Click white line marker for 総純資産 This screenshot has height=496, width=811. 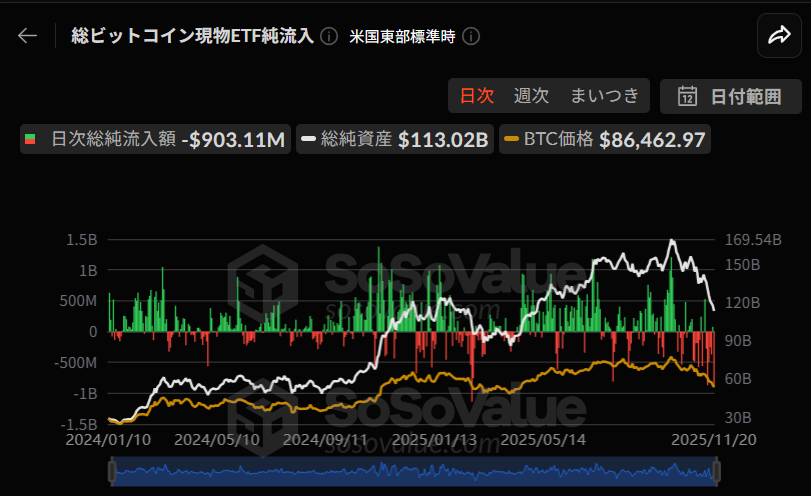[x=308, y=139]
